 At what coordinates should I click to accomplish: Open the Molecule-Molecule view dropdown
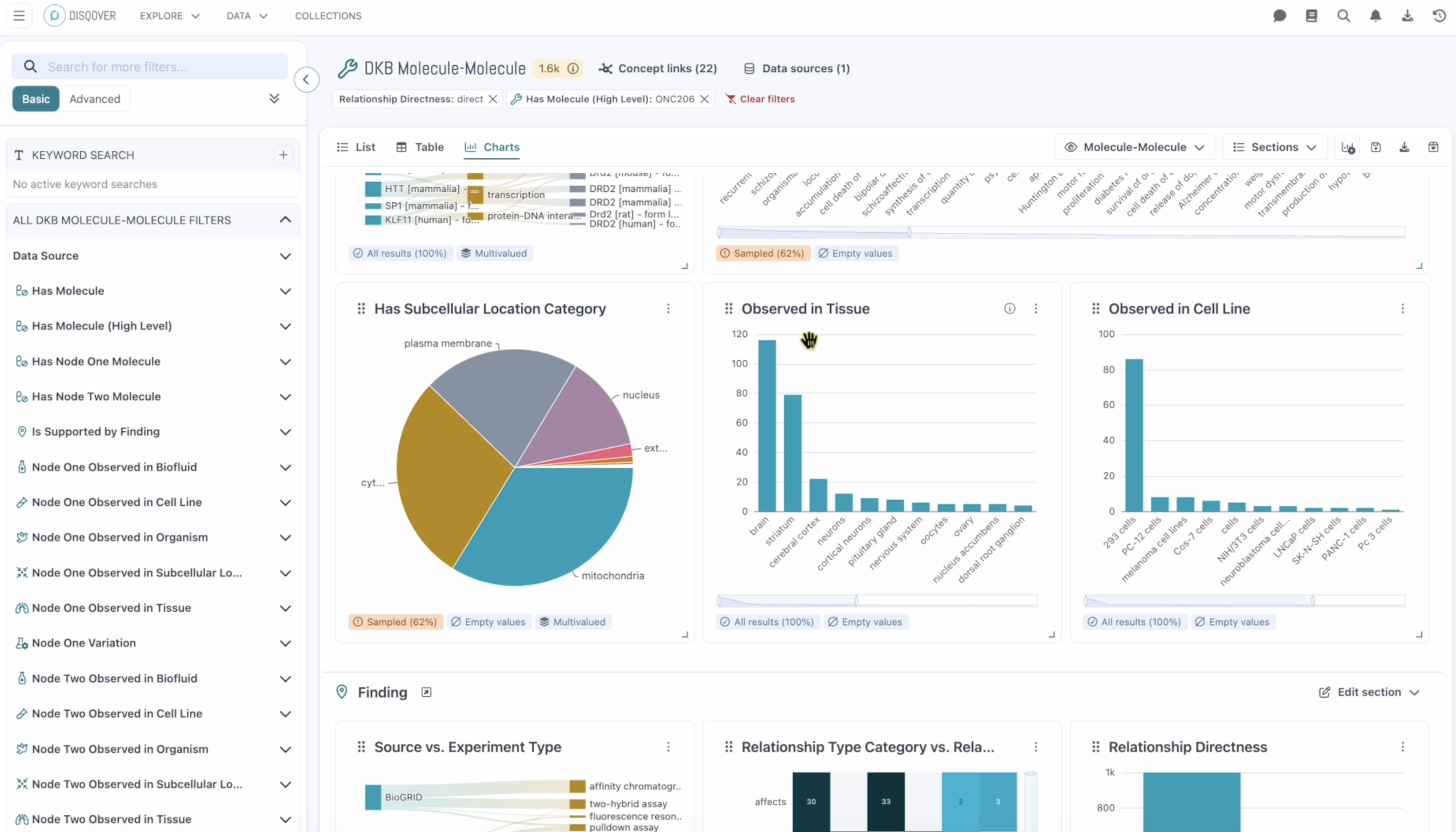click(x=1134, y=147)
